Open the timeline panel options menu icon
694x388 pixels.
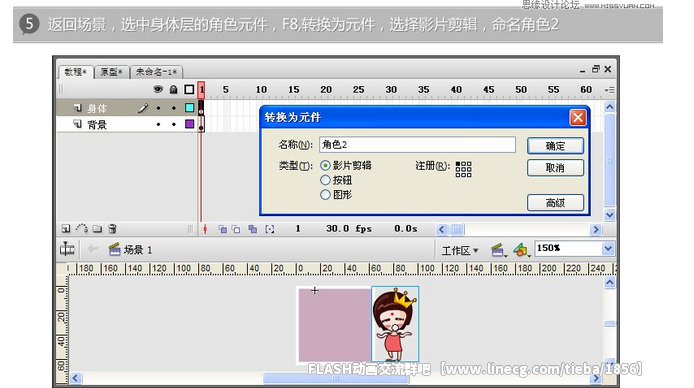coord(609,90)
